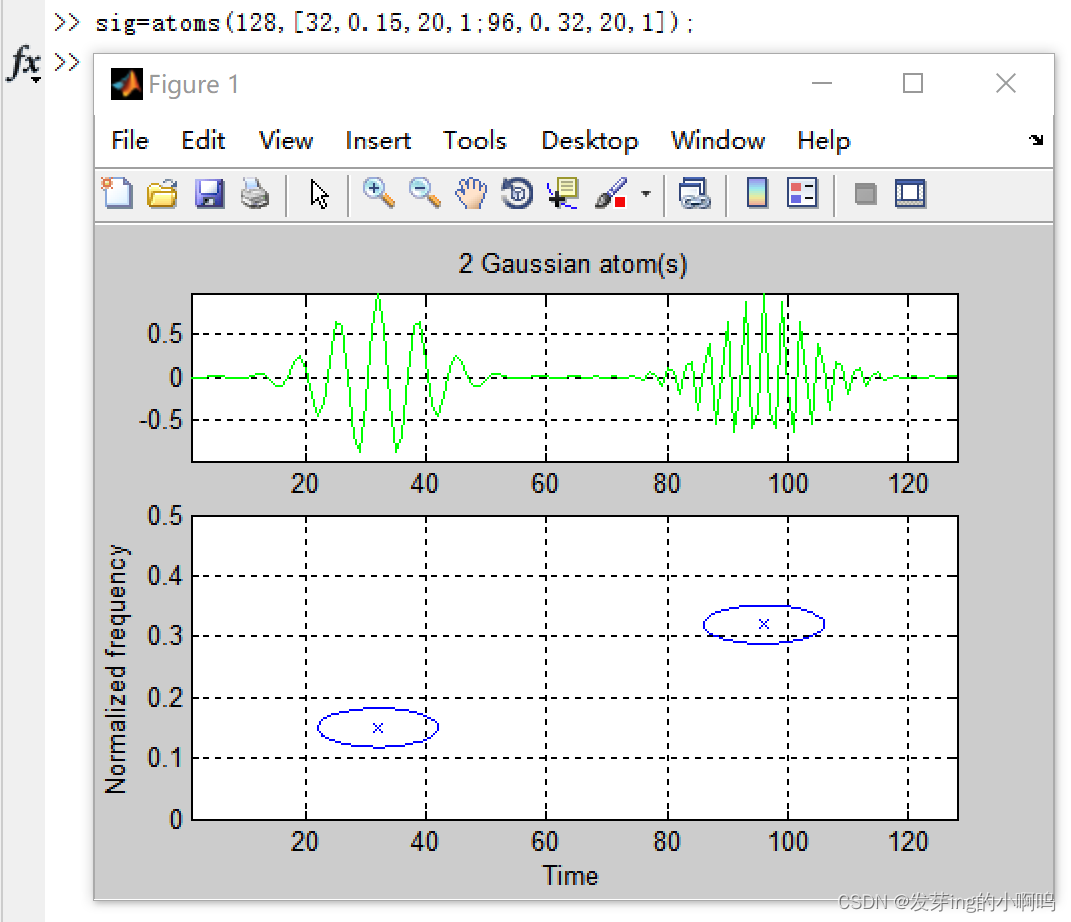Click the atom center marker near time 32

click(378, 728)
